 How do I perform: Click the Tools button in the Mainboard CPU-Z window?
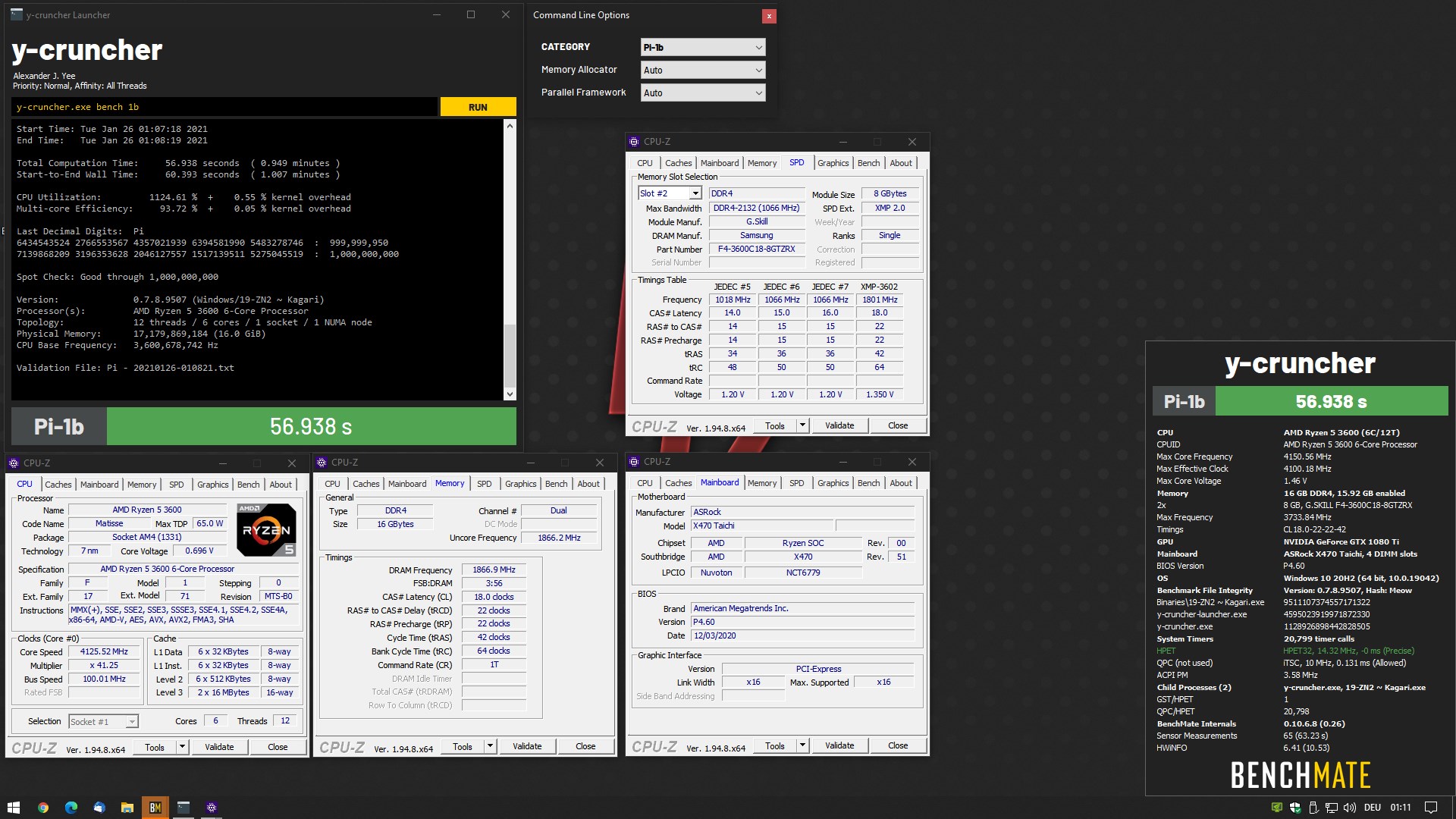(775, 745)
